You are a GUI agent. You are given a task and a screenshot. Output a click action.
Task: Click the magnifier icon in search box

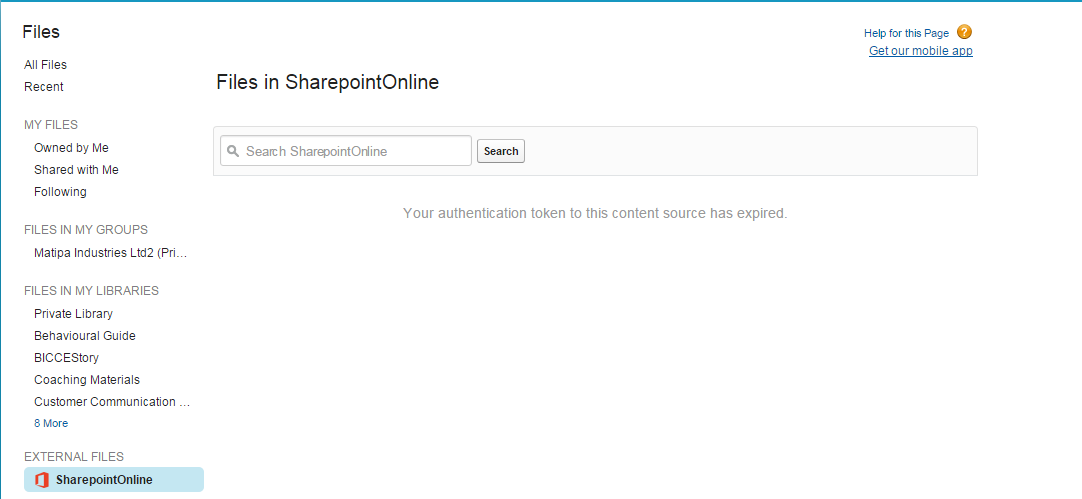(x=233, y=150)
